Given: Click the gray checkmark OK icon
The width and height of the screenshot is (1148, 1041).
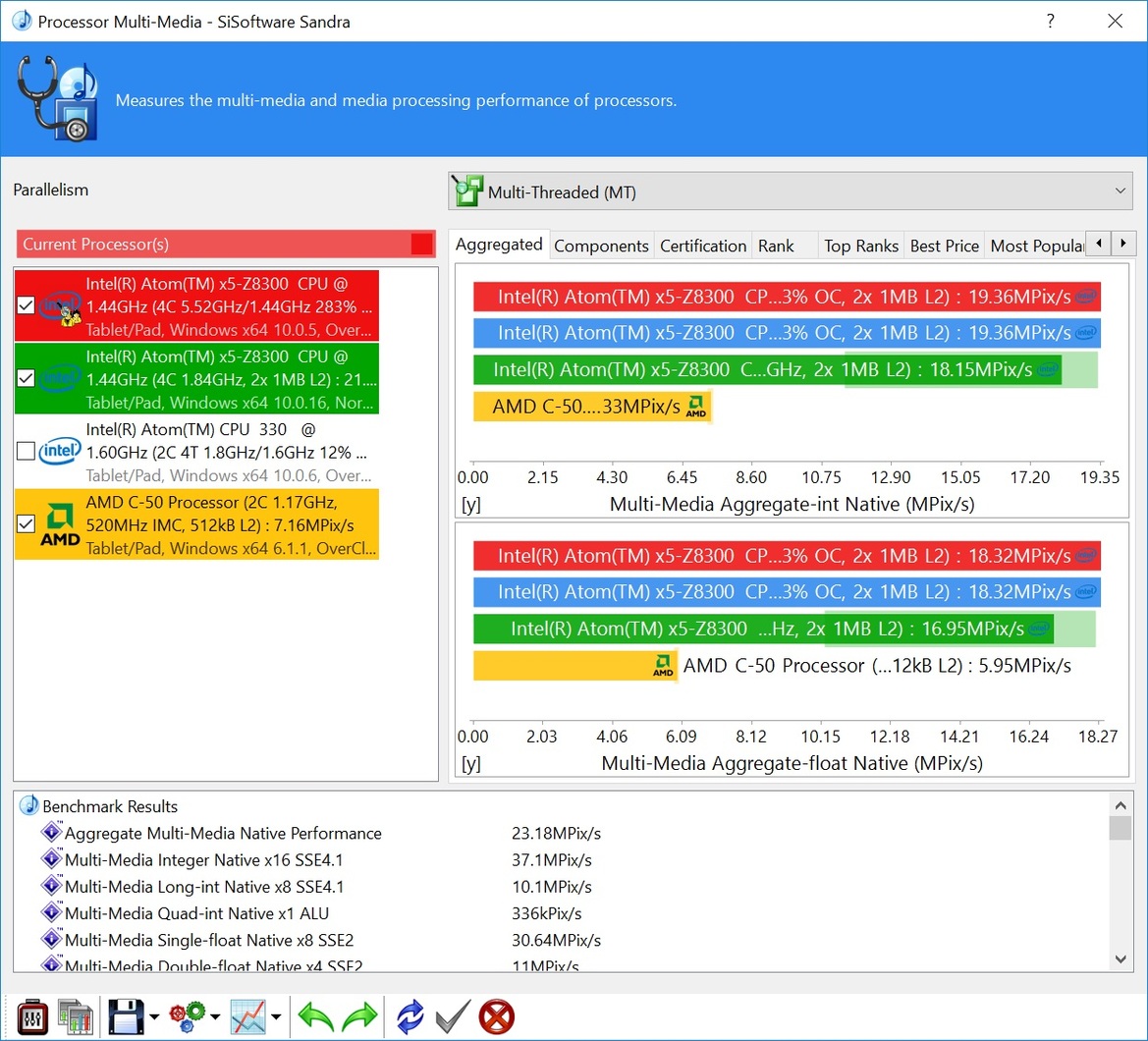Looking at the screenshot, I should (453, 1016).
